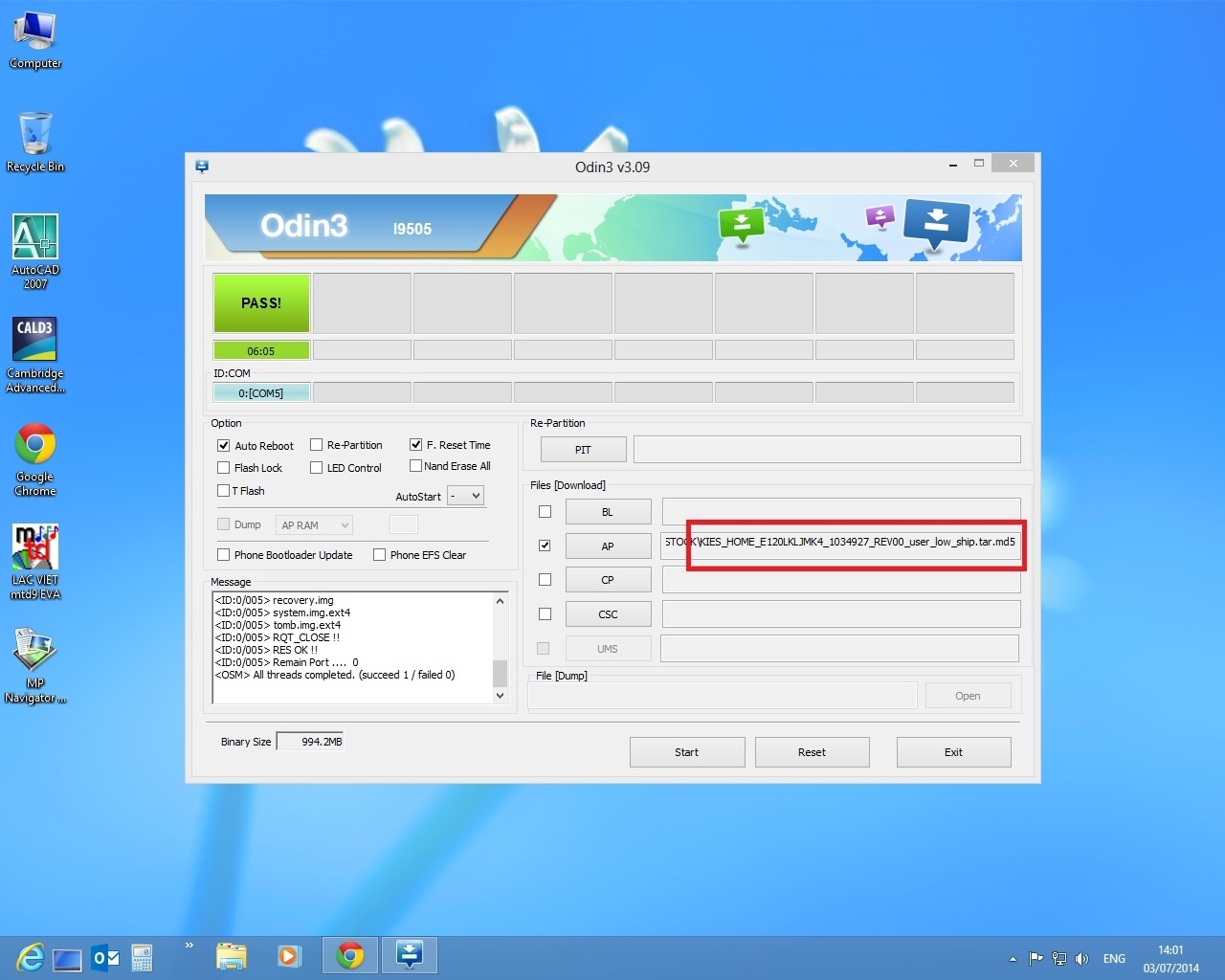
Task: Click the green 06:05 progress bar
Action: pyautogui.click(x=261, y=351)
